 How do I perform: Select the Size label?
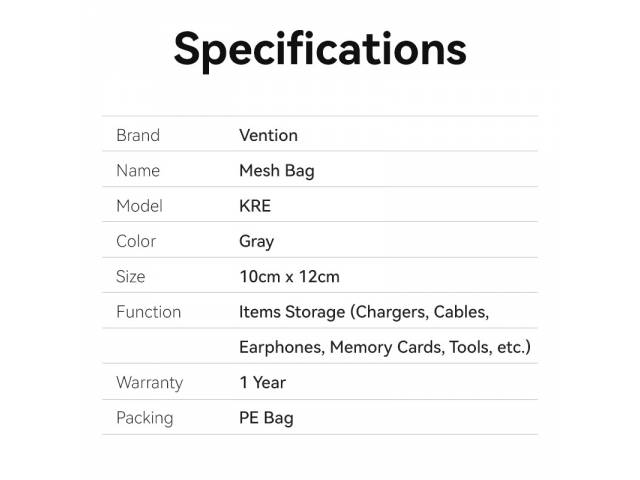click(x=131, y=276)
